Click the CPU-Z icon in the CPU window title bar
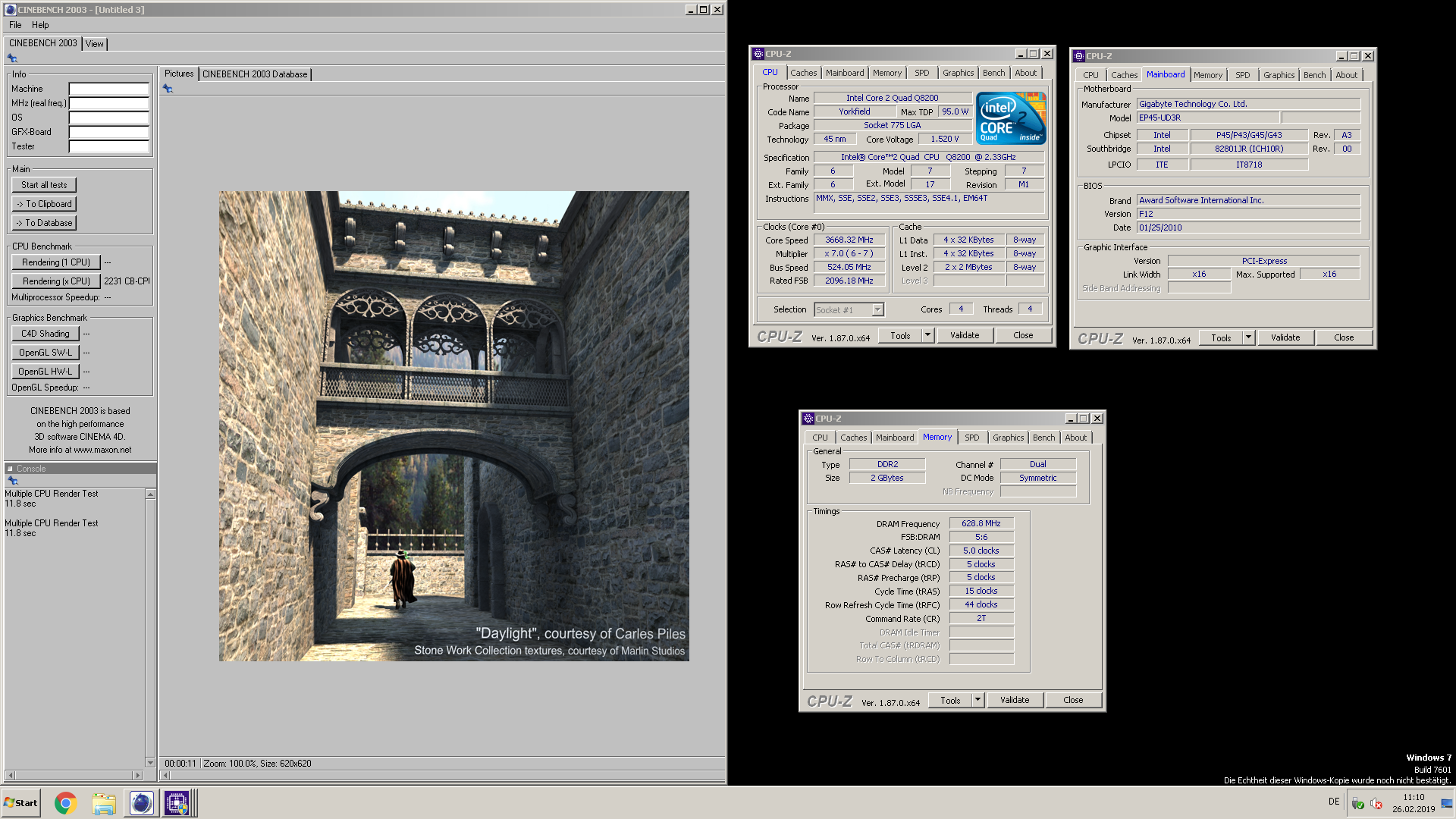The width and height of the screenshot is (1456, 819). click(758, 54)
